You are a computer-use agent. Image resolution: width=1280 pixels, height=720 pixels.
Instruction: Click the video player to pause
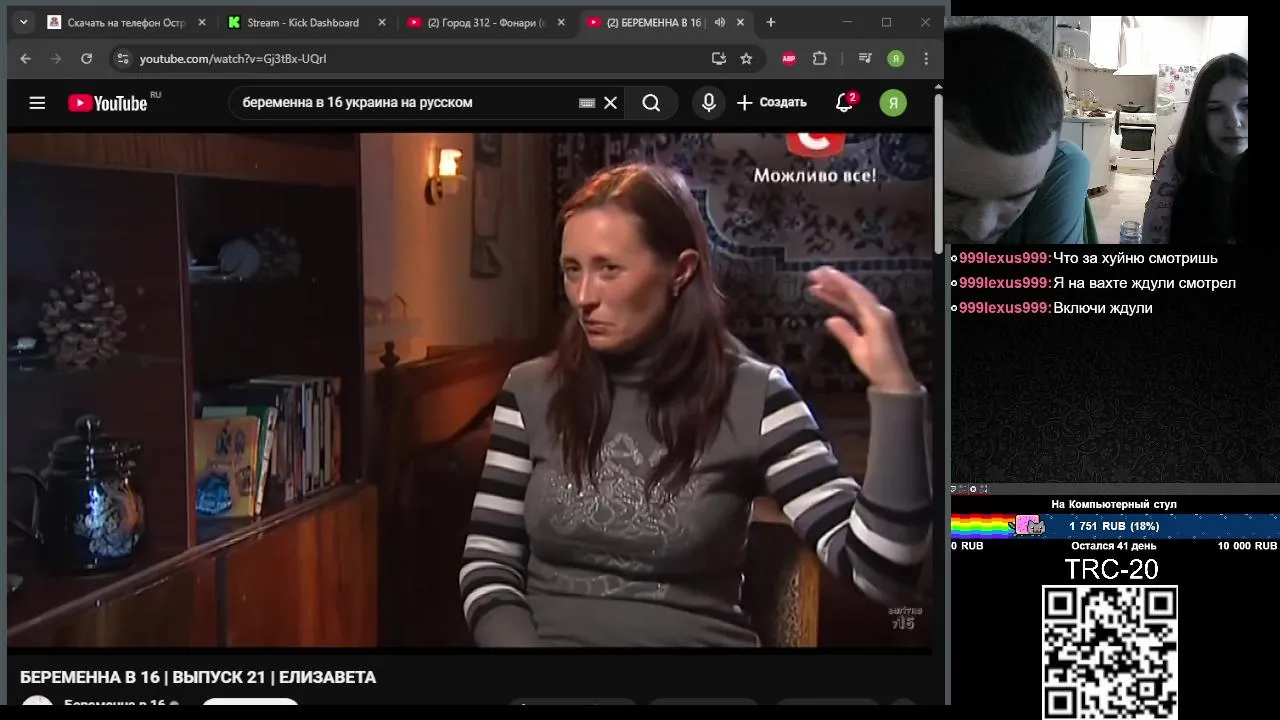(x=470, y=390)
